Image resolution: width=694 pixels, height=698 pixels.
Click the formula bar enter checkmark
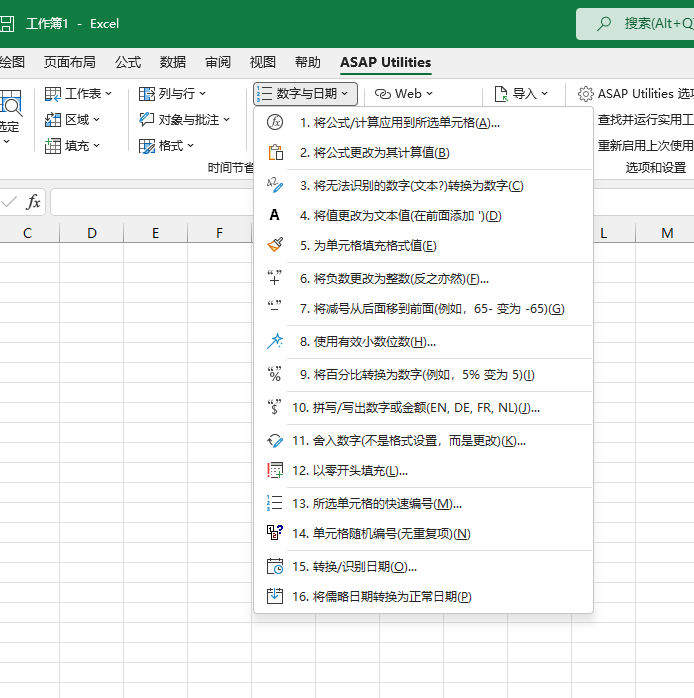pos(8,202)
